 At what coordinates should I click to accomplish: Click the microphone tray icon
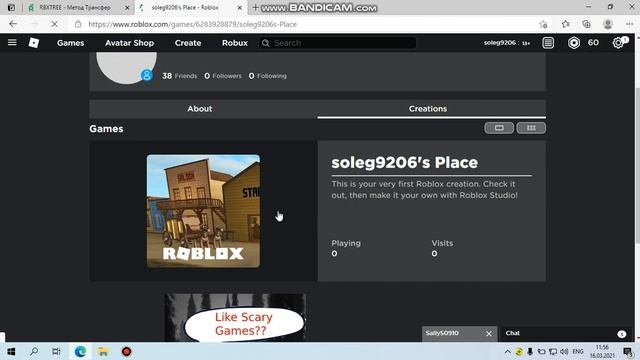tap(530, 351)
